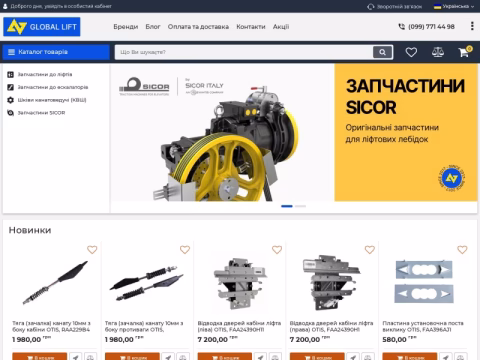Call phone number (099) 771 44 98
Viewport: 480px width, 360px height.
pyautogui.click(x=431, y=27)
